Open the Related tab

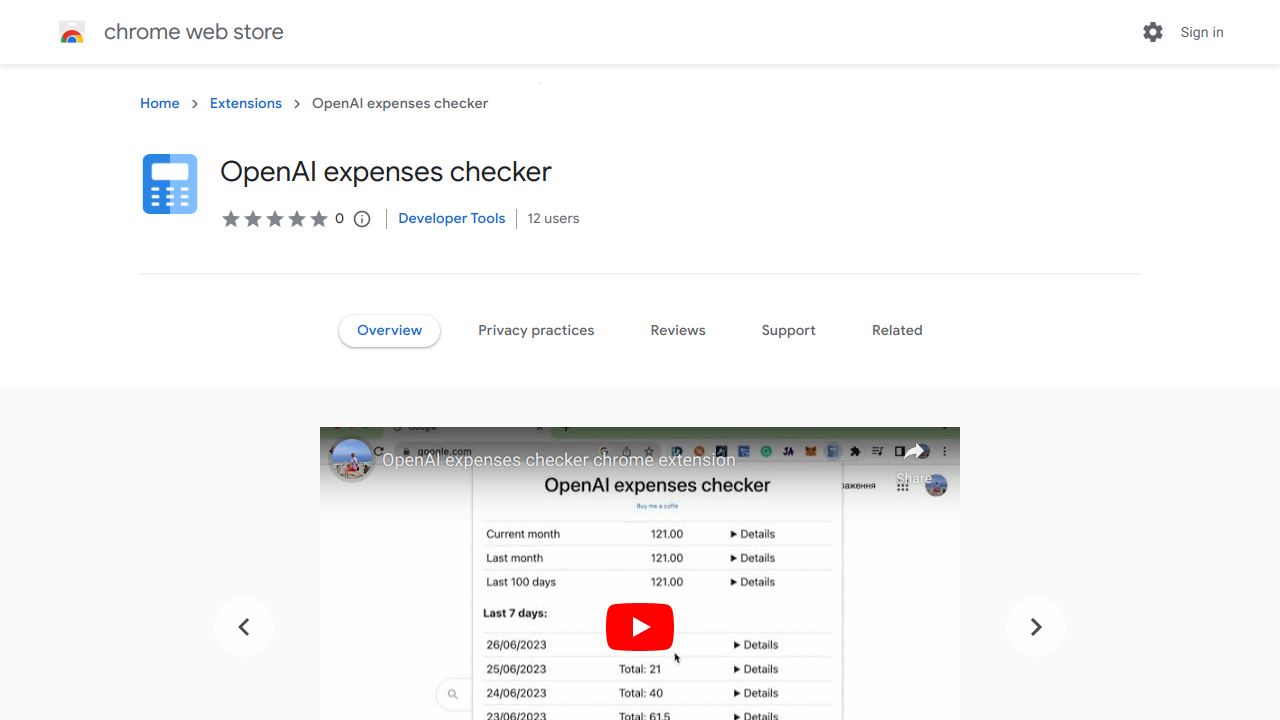(897, 330)
